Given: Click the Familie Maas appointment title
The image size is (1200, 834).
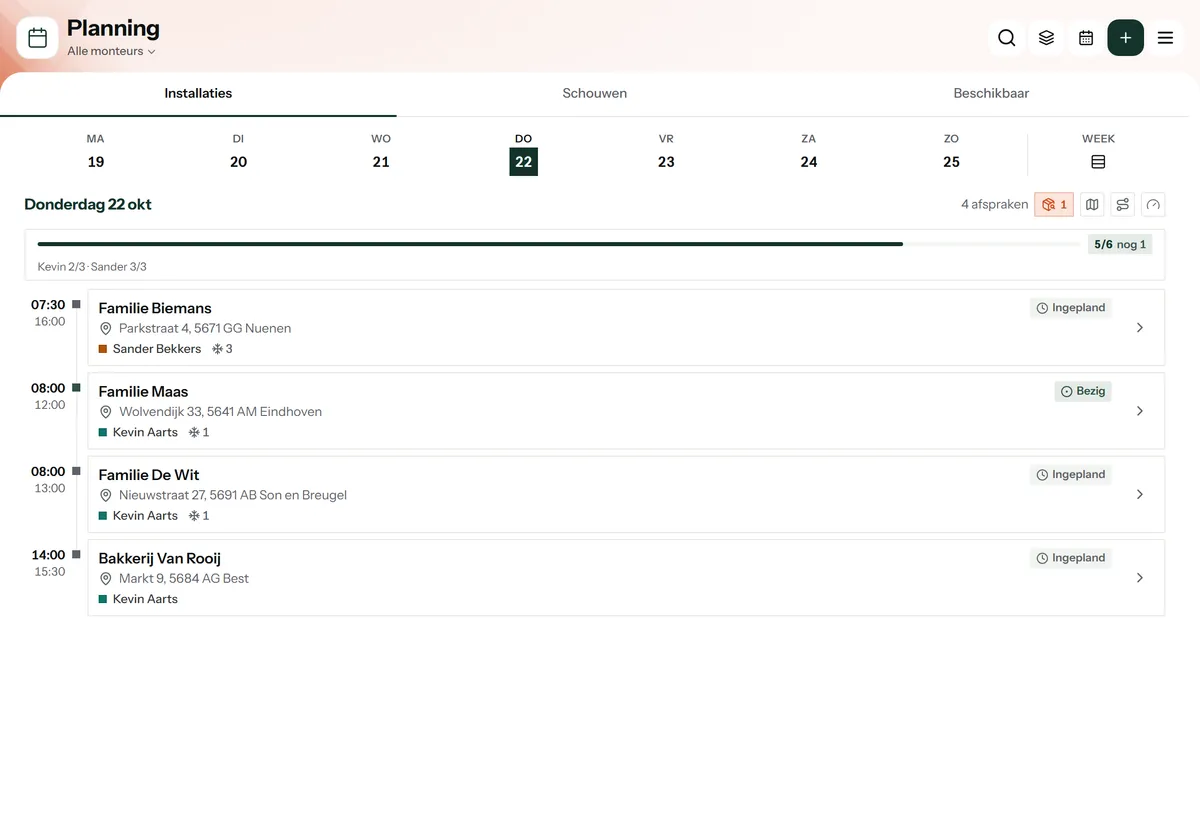Looking at the screenshot, I should click(x=143, y=392).
